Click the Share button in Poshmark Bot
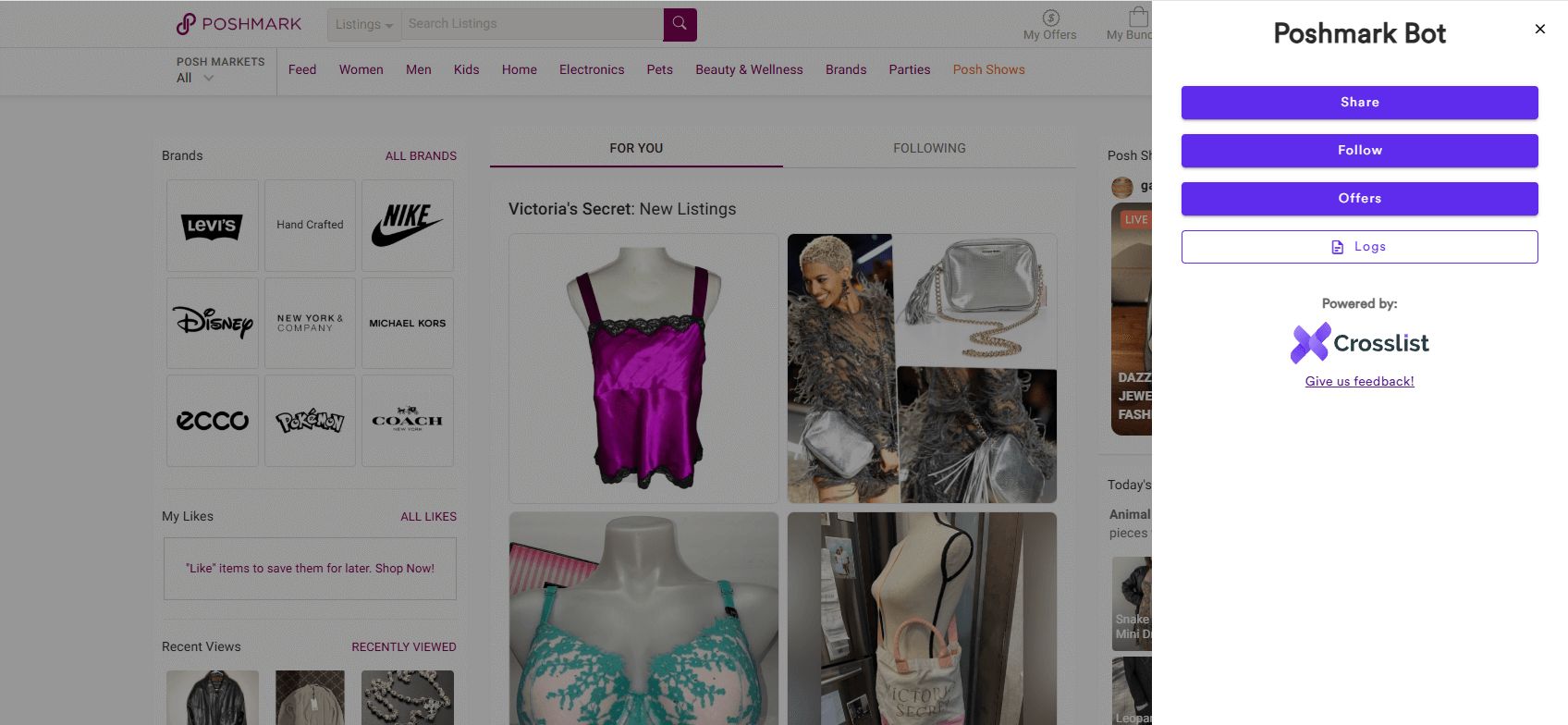The image size is (1568, 725). pos(1359,103)
